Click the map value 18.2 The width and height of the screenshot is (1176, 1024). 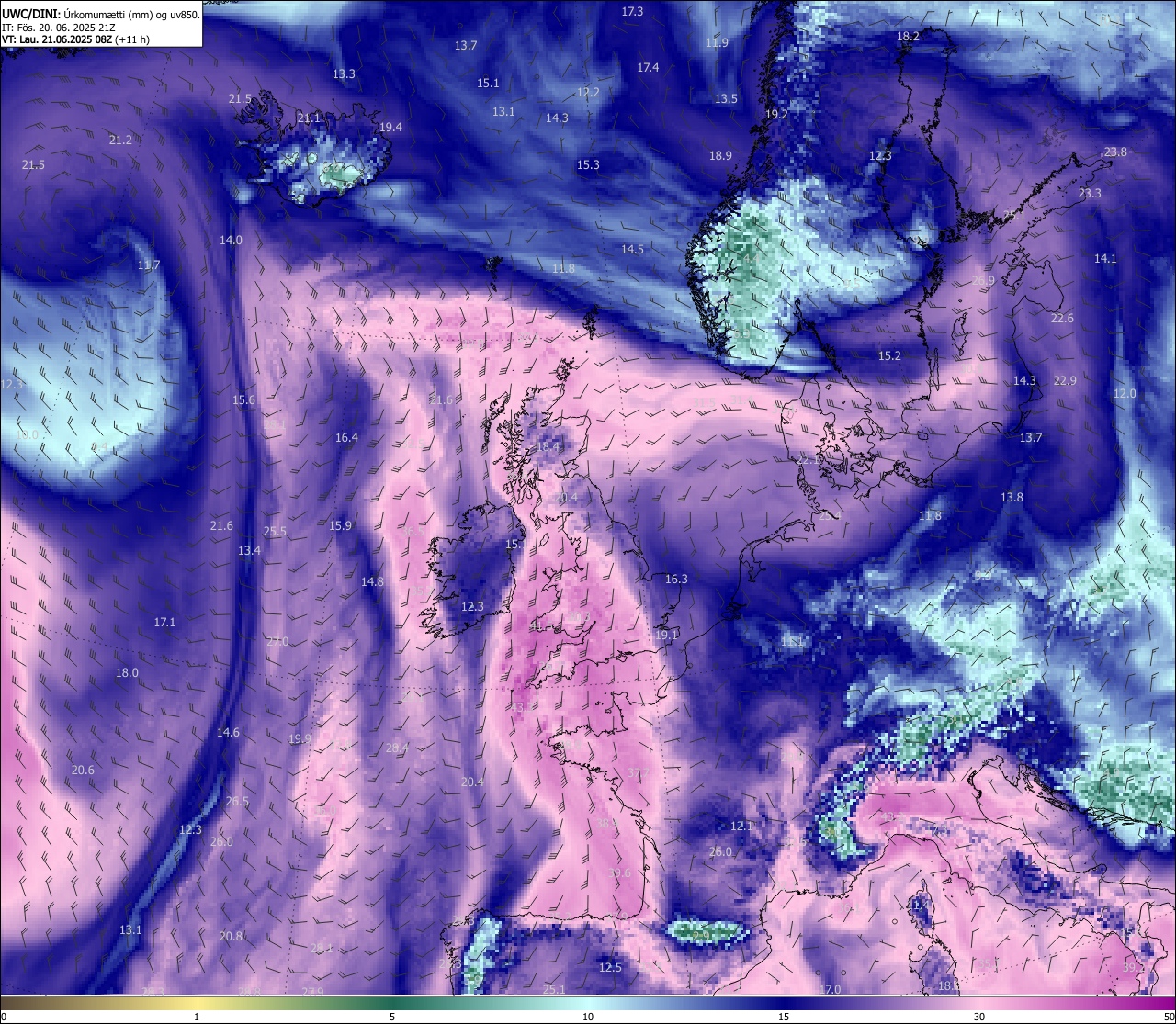point(908,37)
